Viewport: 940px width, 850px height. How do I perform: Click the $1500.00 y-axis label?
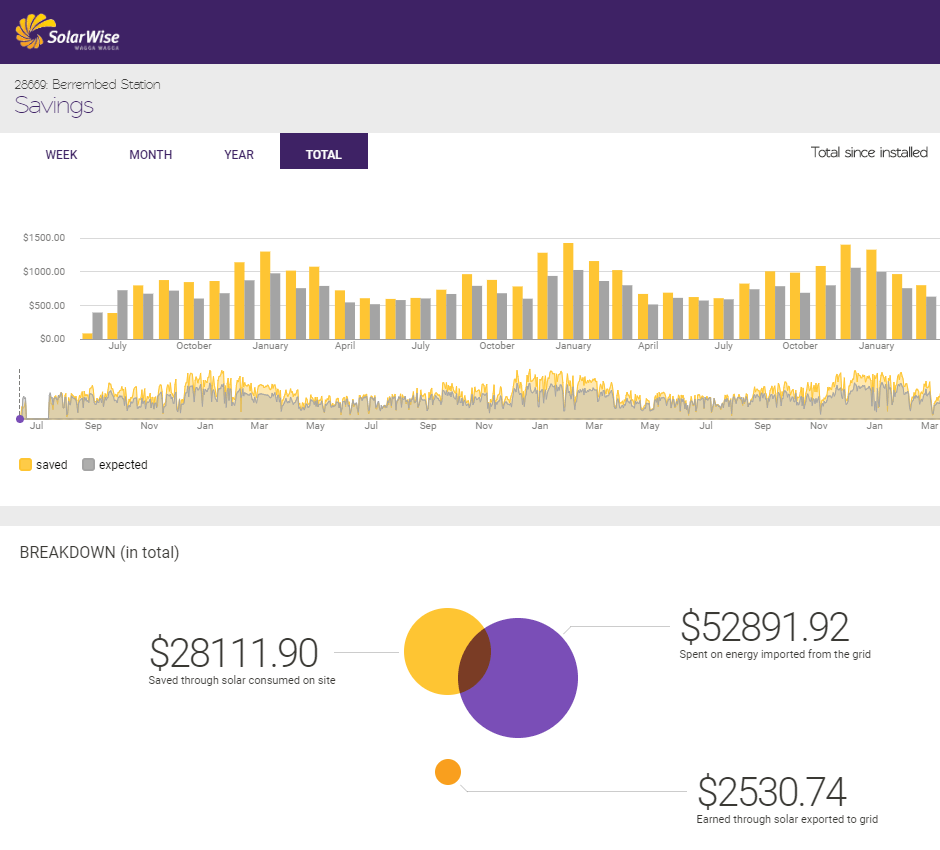44,238
